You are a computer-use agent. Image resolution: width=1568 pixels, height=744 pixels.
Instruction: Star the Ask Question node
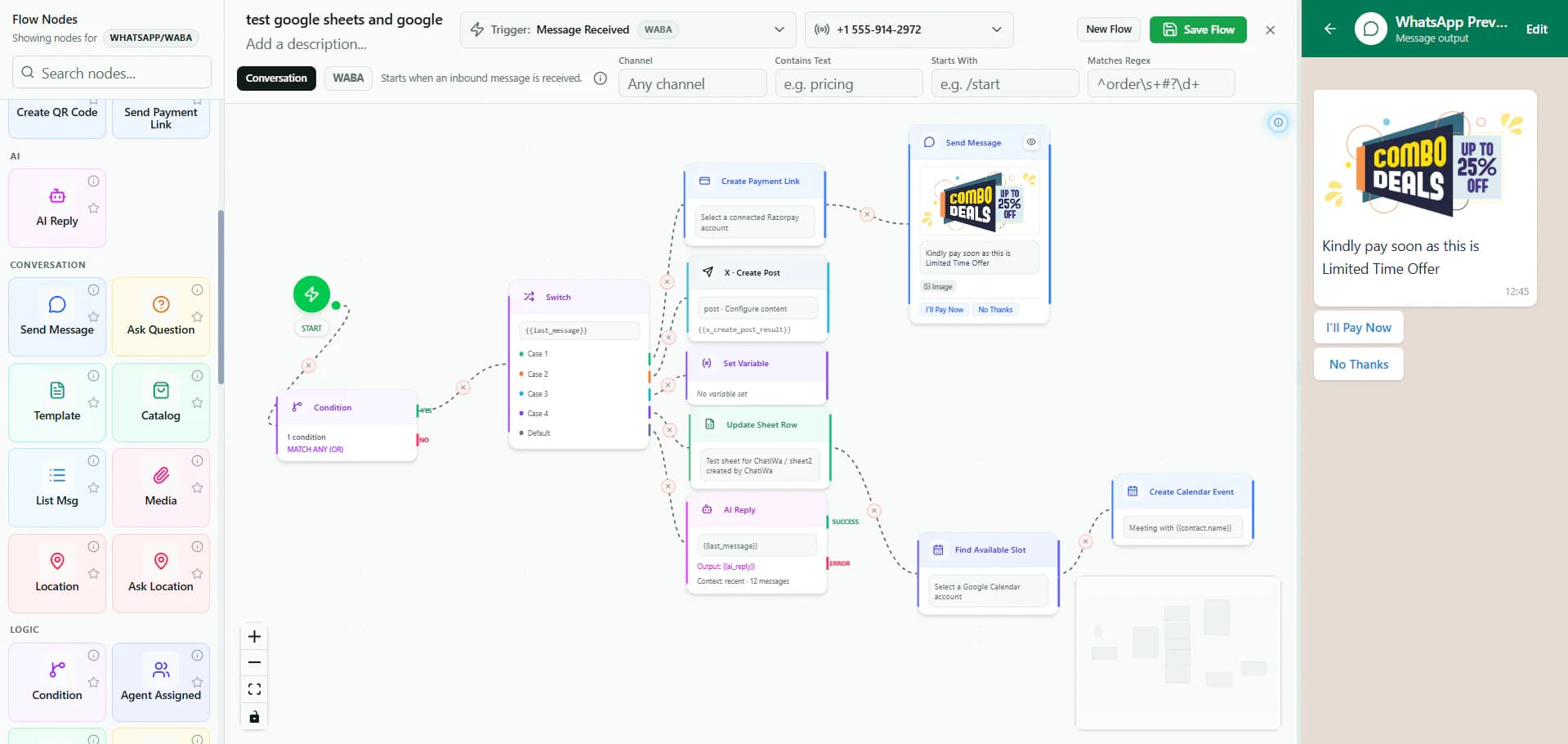click(197, 316)
